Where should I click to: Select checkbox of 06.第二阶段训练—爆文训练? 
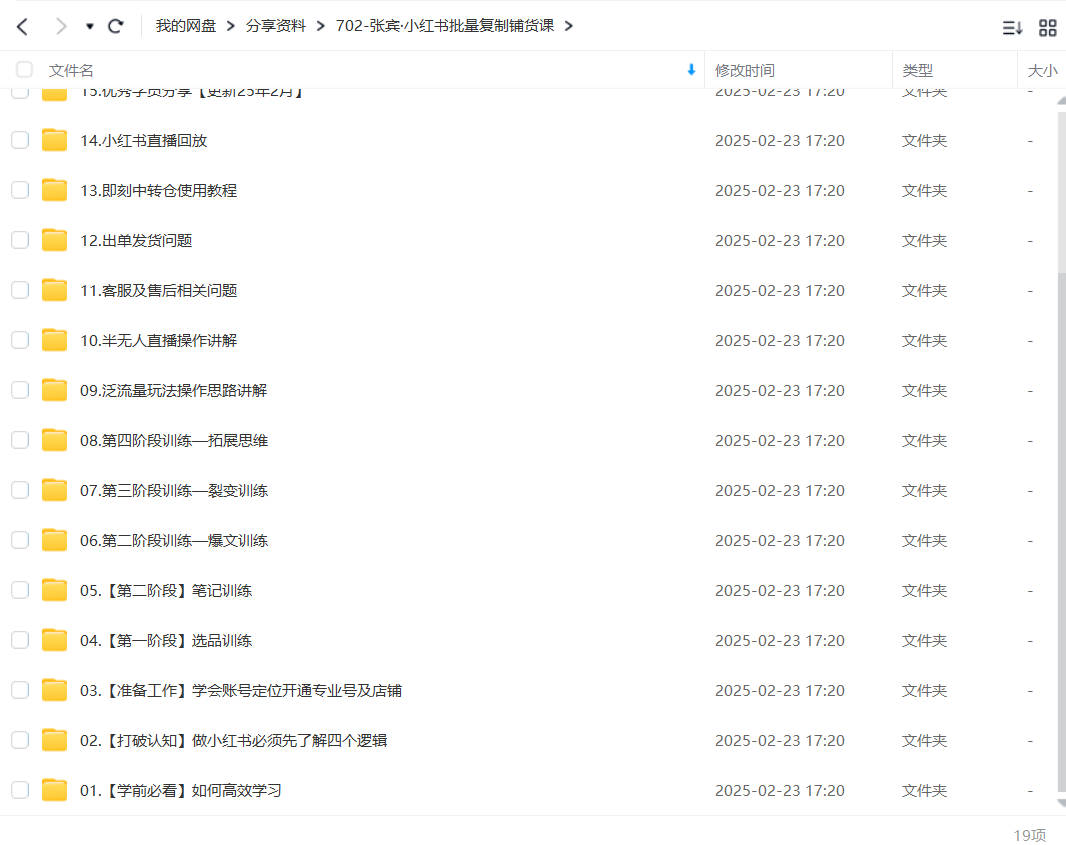20,540
